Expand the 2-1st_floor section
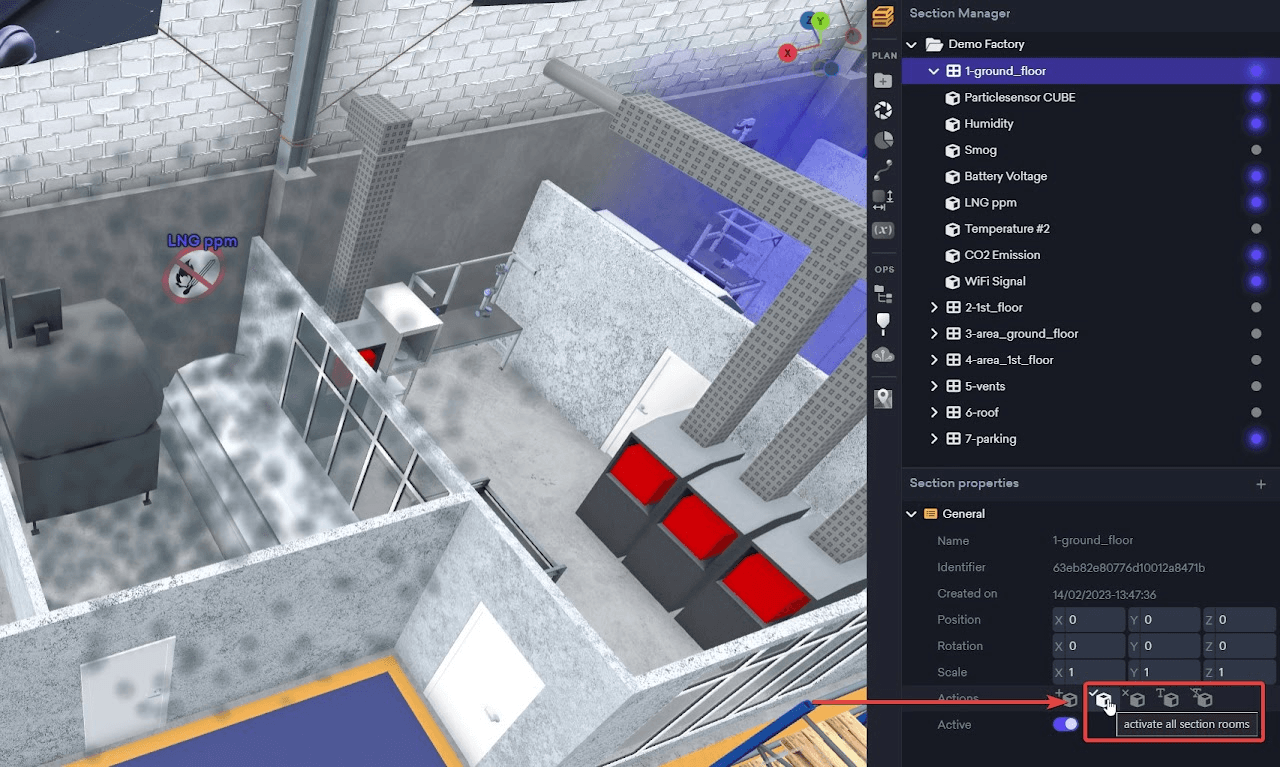This screenshot has height=767, width=1280. [x=935, y=307]
